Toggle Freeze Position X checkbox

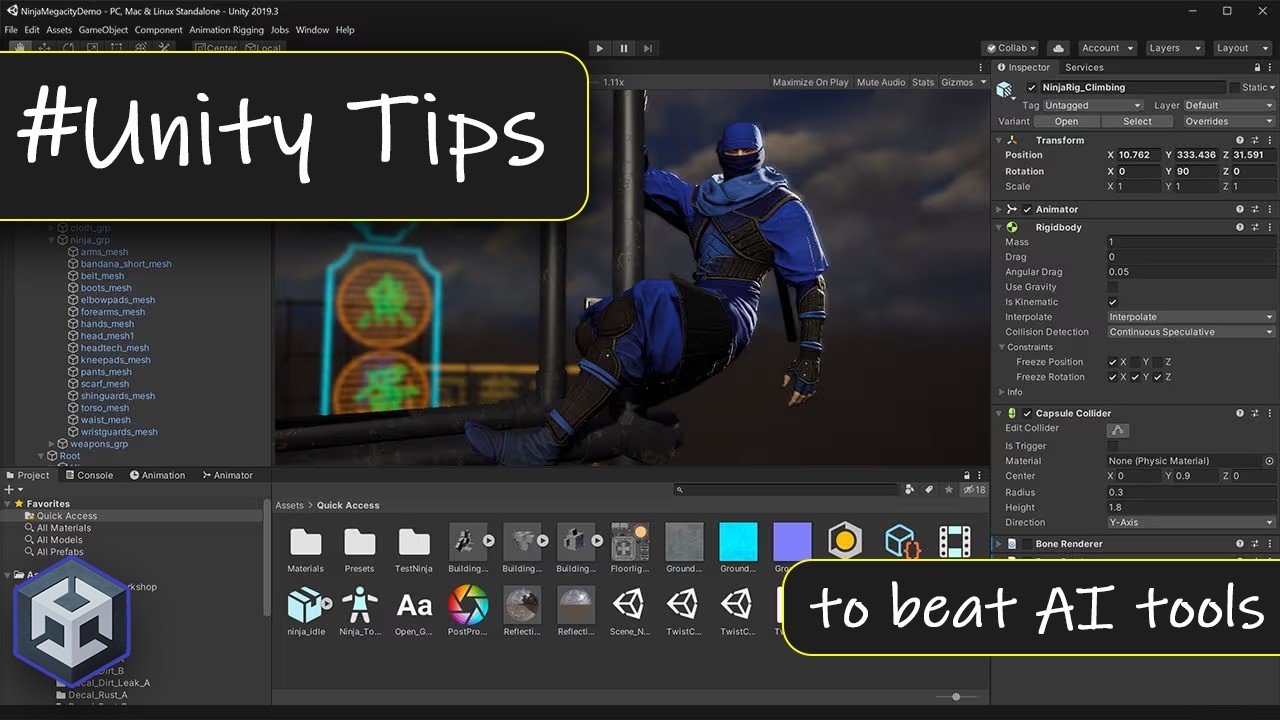(1113, 362)
